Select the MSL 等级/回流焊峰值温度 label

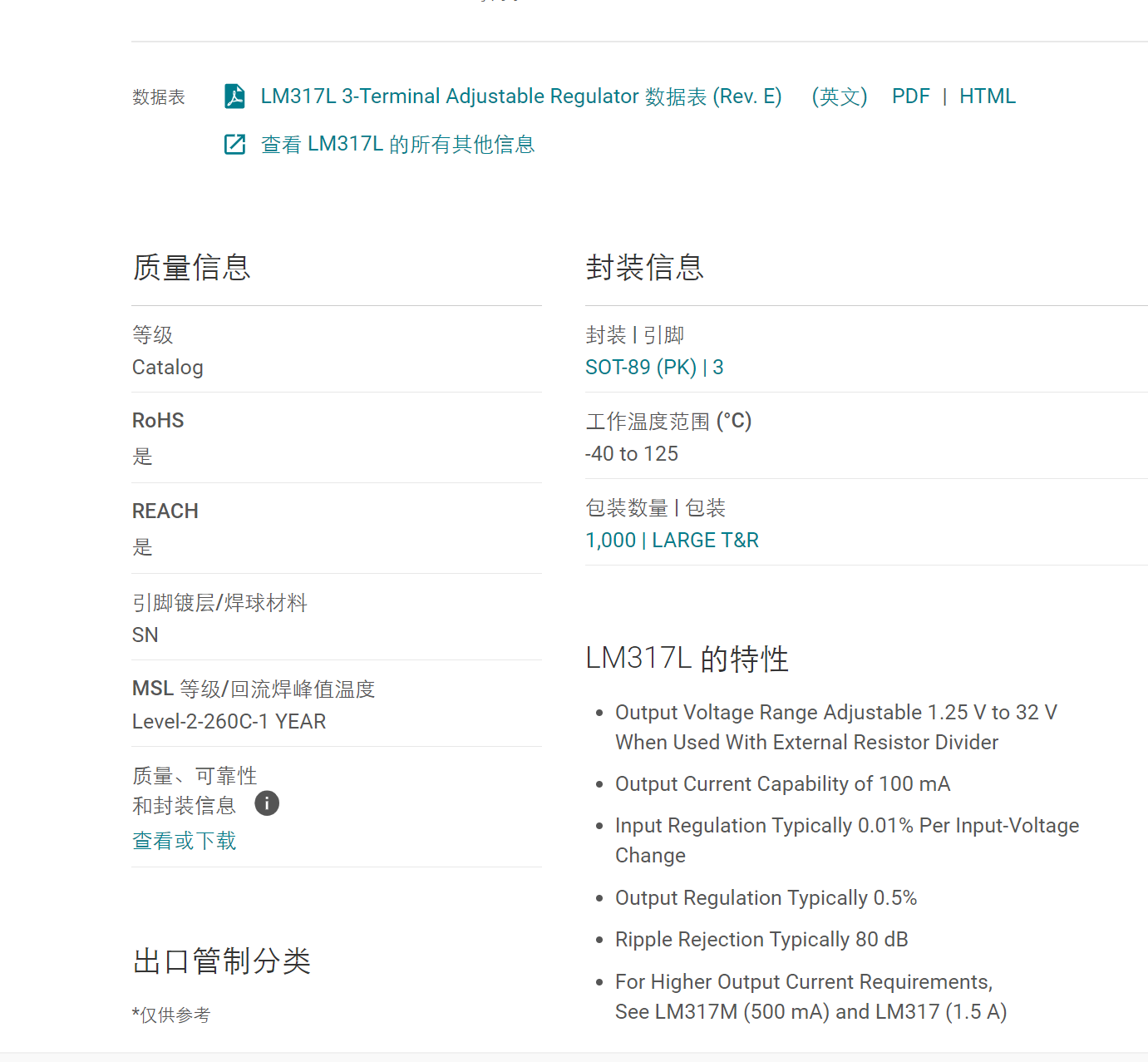coord(254,689)
